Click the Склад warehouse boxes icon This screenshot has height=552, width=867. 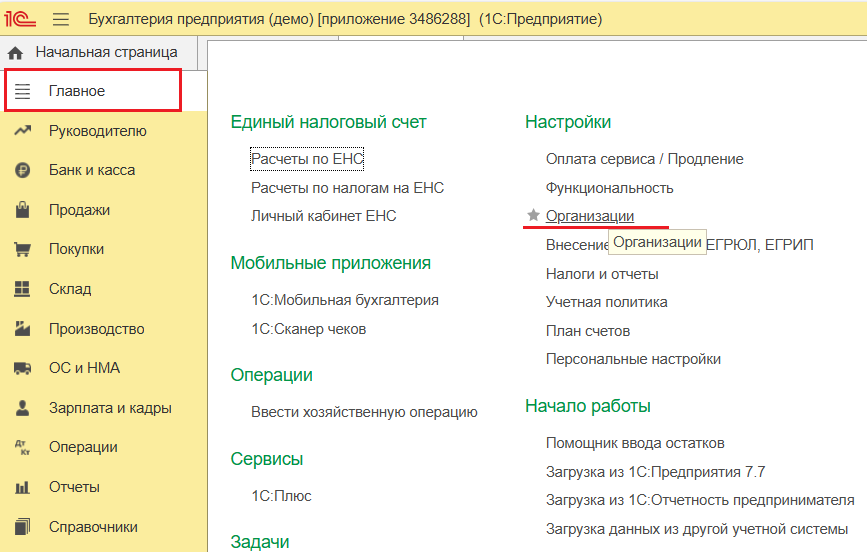click(x=22, y=289)
